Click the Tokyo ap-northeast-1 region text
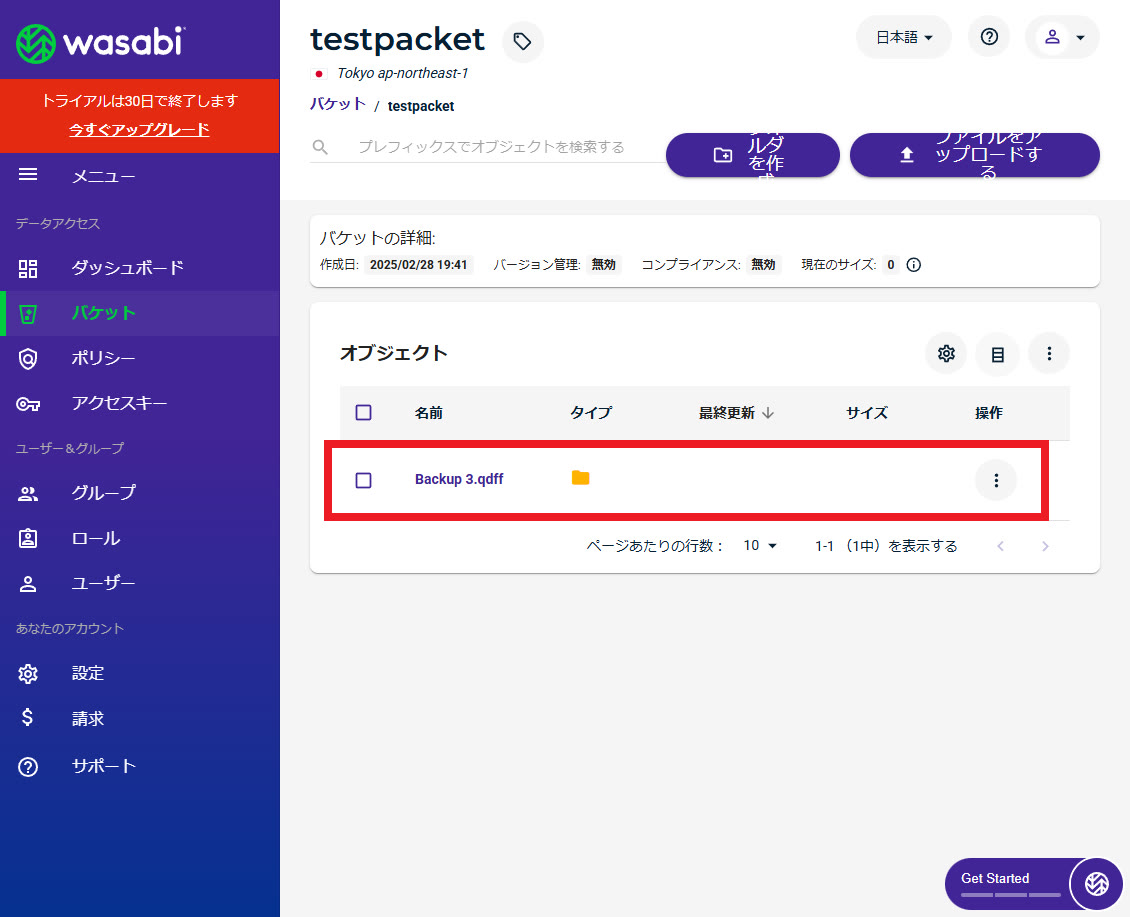Image resolution: width=1130 pixels, height=917 pixels. point(403,74)
